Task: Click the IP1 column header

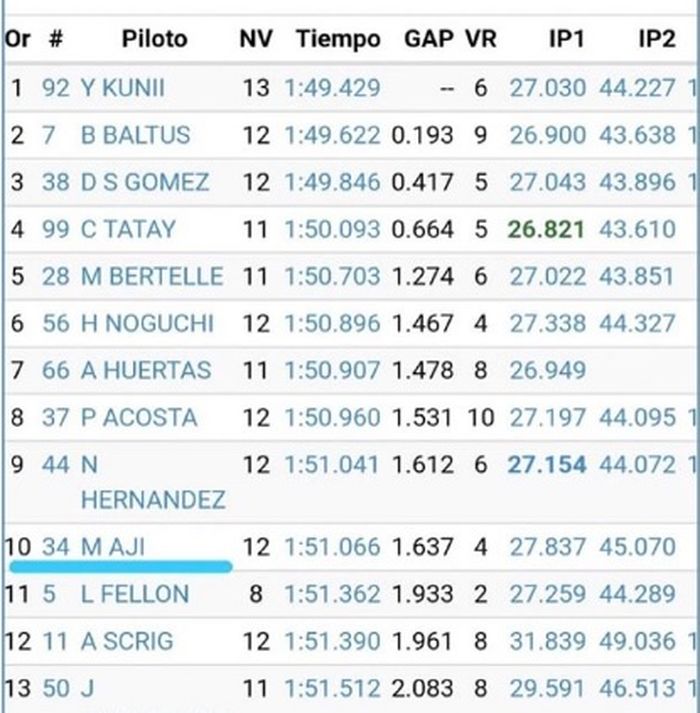Action: 566,39
